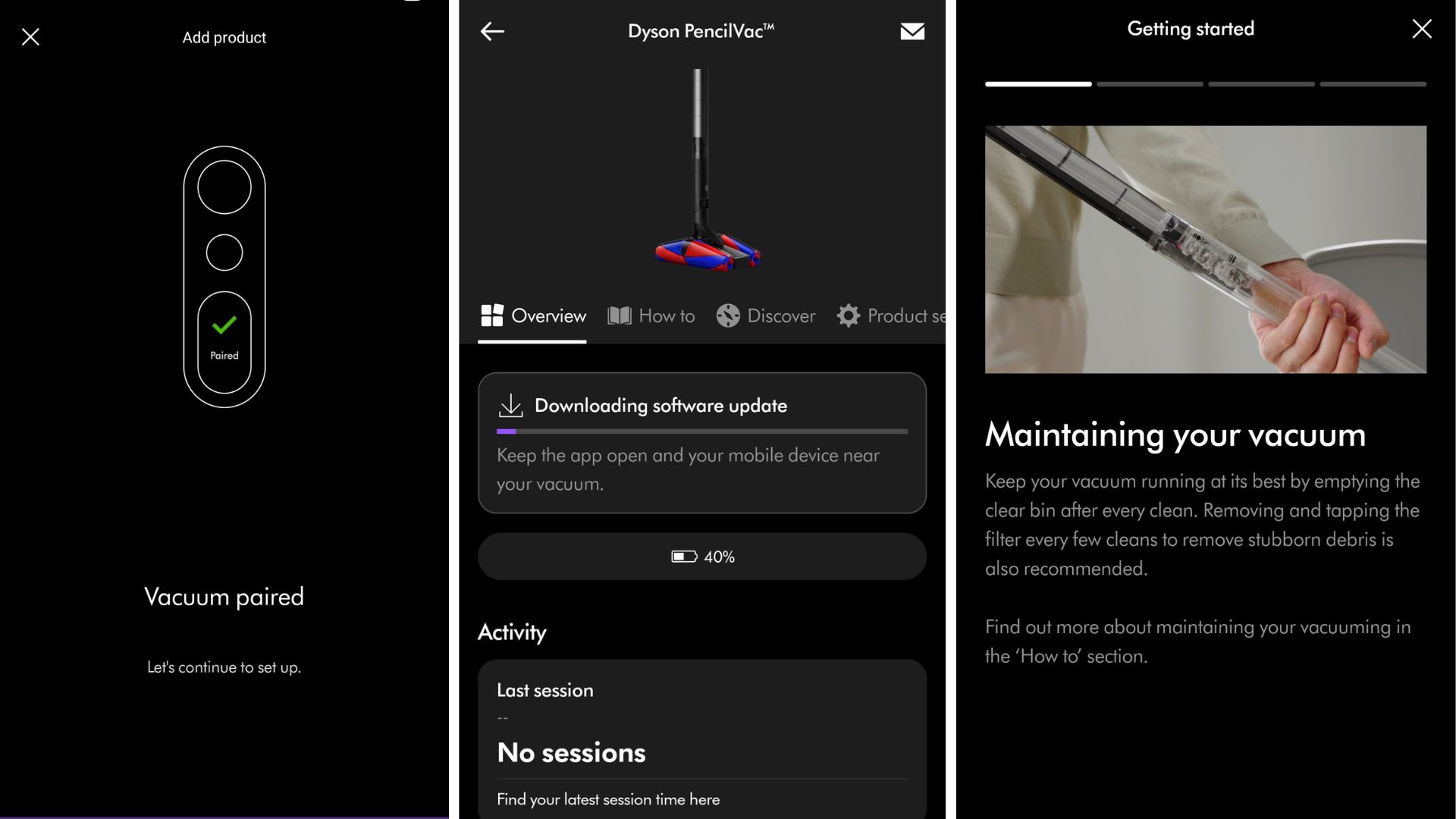Viewport: 1456px width, 819px height.
Task: Tap the battery level icon
Action: pyautogui.click(x=684, y=557)
